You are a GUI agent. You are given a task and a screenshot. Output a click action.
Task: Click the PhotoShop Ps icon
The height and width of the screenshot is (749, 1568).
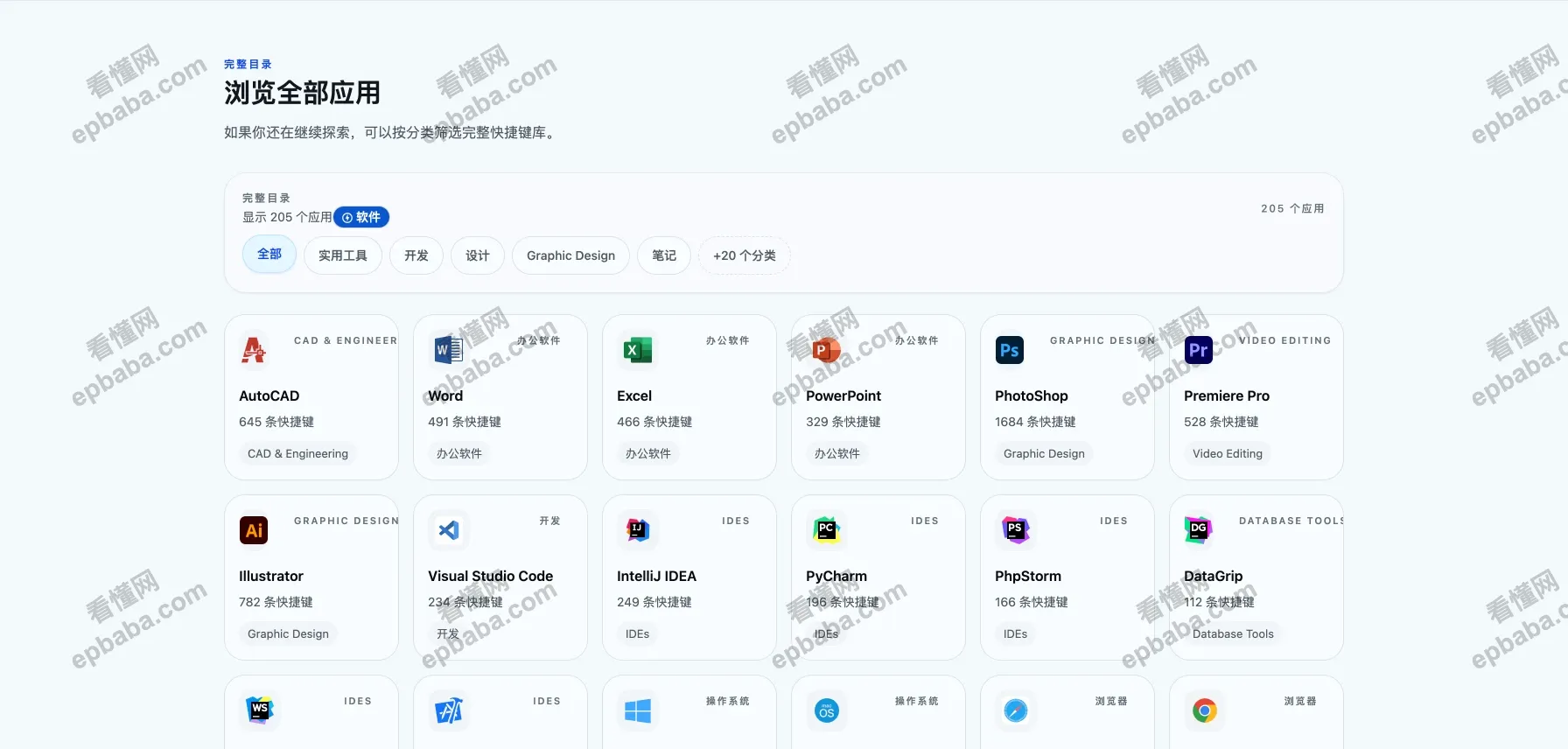point(1010,350)
